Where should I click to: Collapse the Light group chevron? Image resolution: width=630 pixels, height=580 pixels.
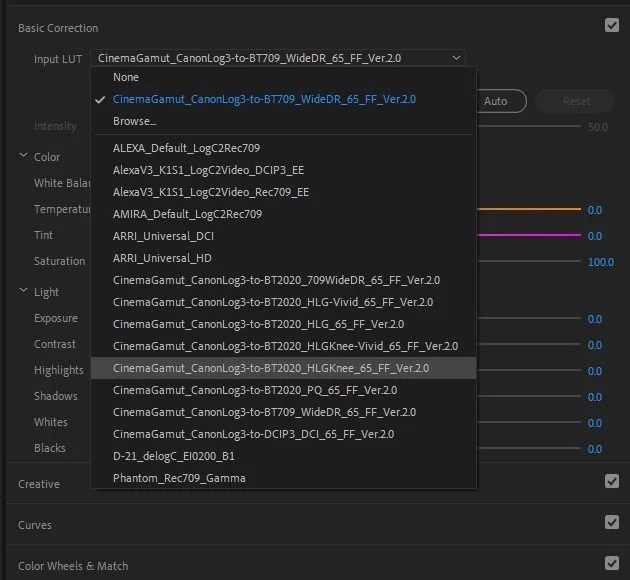24,290
